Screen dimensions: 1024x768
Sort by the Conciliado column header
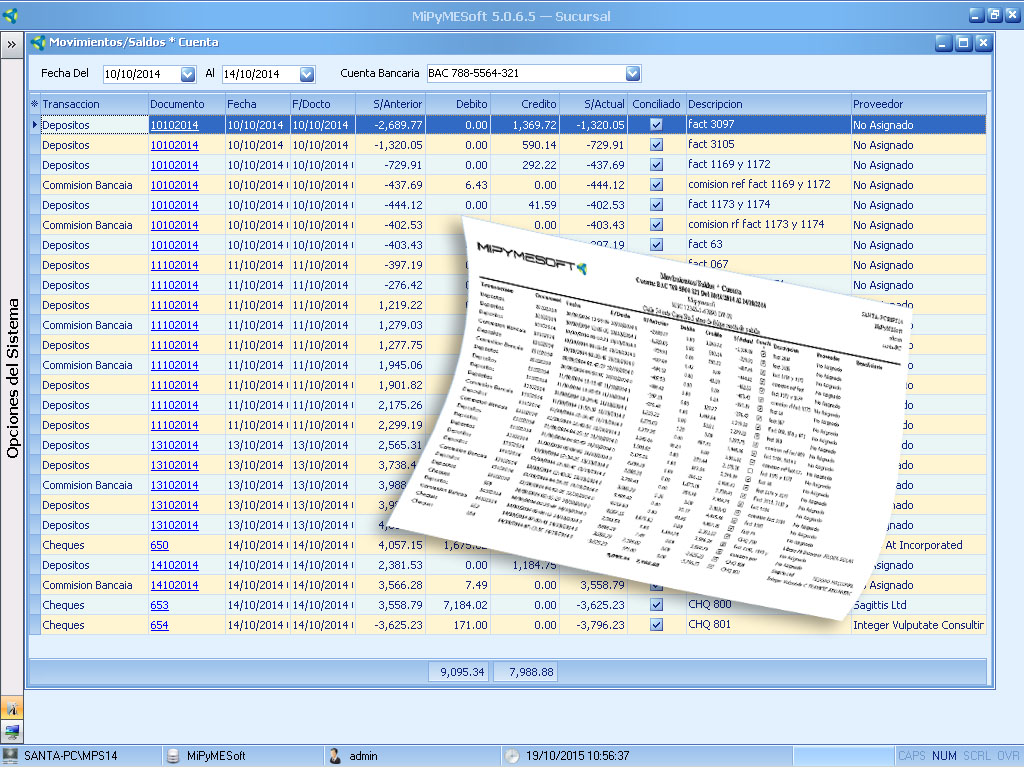pos(656,104)
